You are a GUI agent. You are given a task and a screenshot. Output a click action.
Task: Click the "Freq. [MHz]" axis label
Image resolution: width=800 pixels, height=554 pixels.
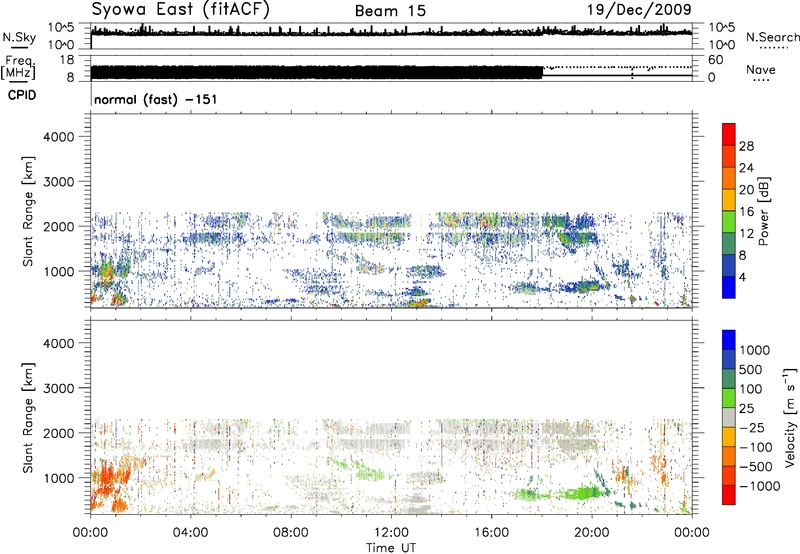point(19,67)
